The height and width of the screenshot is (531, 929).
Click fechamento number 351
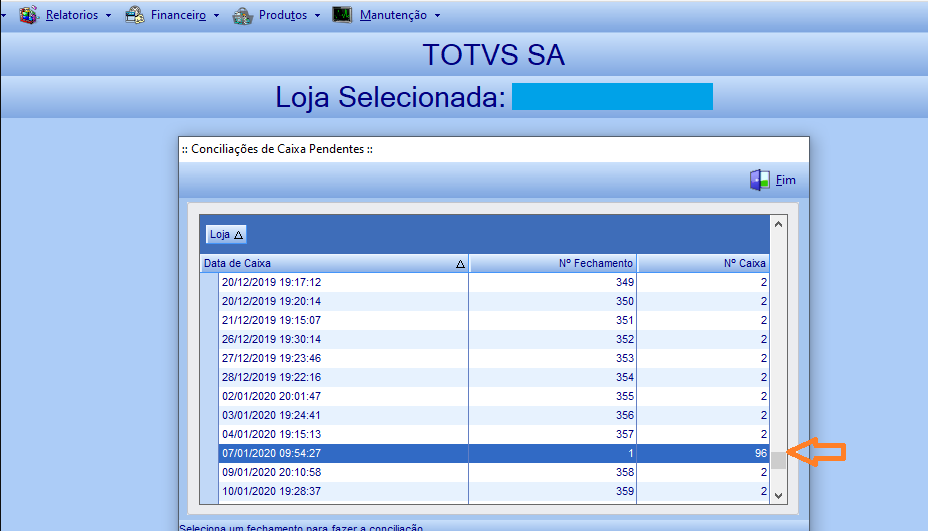pyautogui.click(x=624, y=320)
